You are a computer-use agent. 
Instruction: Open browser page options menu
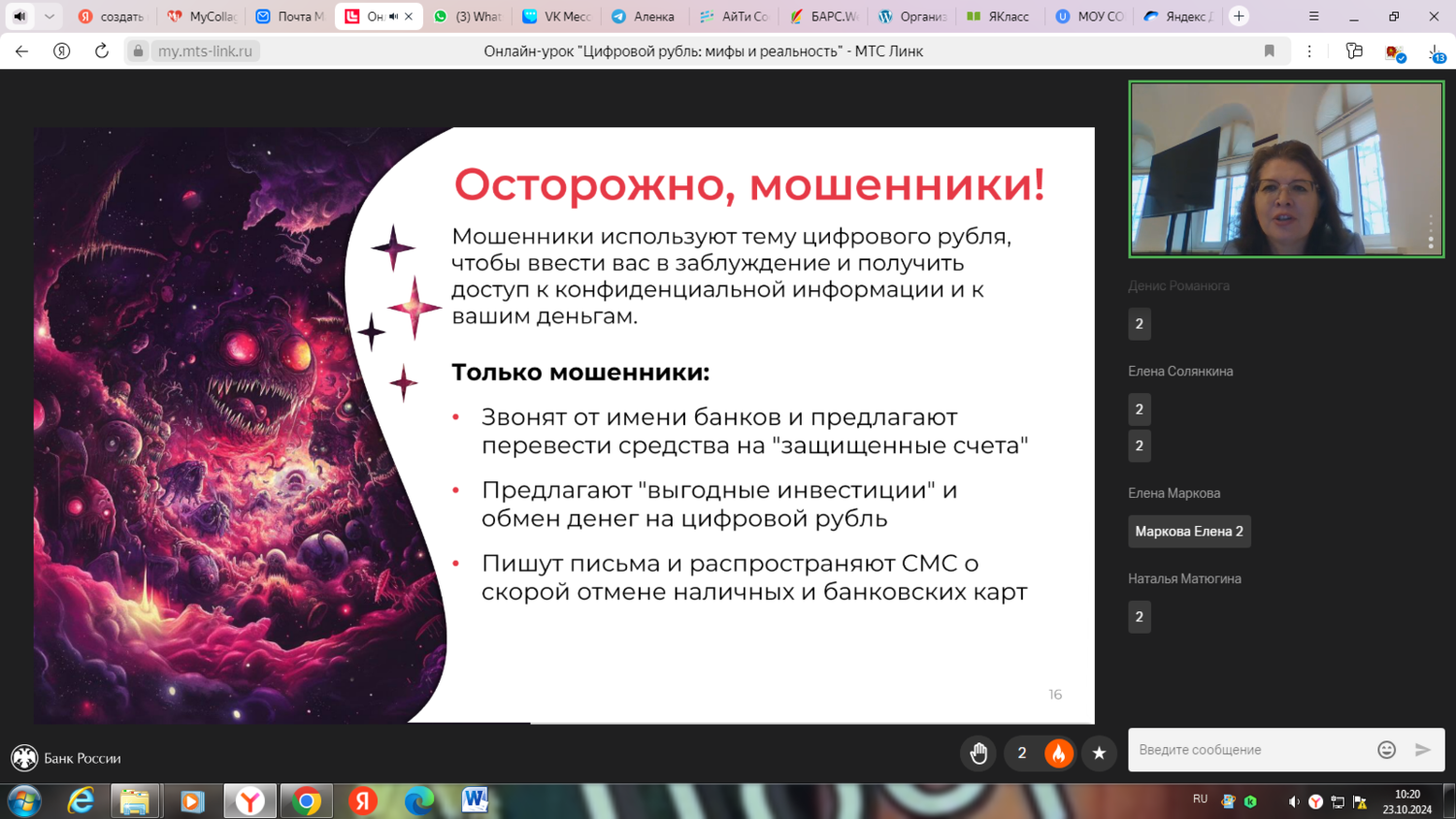coord(1309,50)
